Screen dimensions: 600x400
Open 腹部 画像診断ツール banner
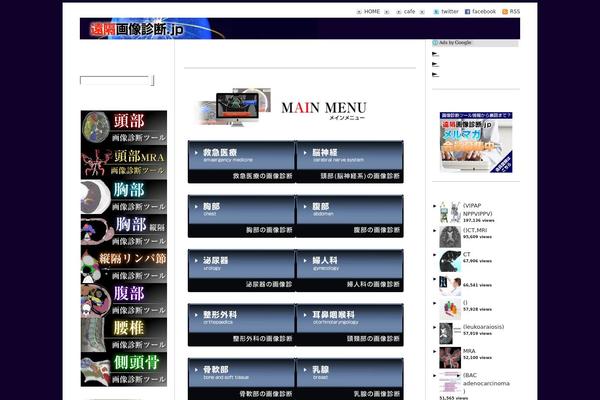point(124,300)
